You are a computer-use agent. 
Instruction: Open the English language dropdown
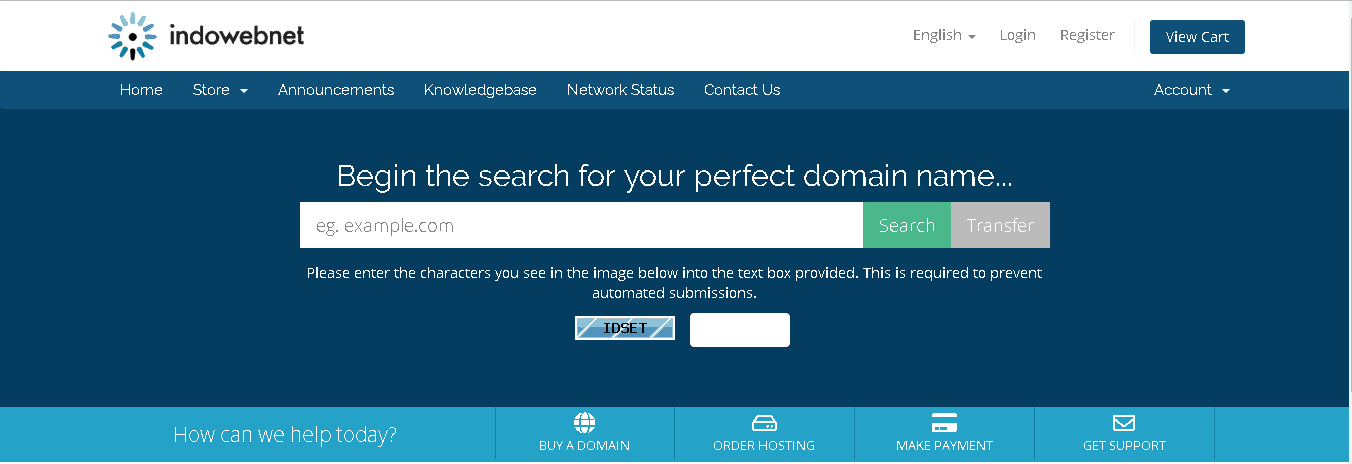coord(944,35)
